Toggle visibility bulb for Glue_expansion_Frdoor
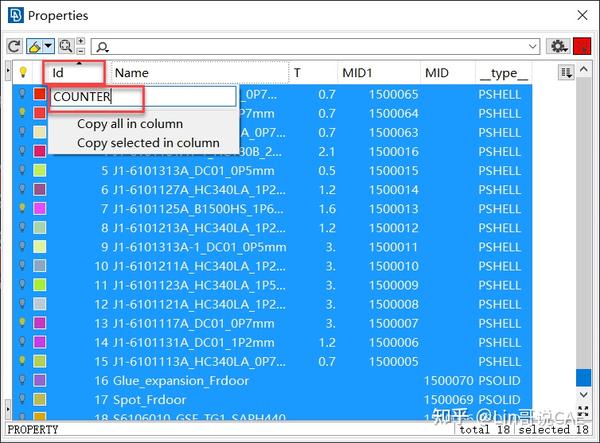This screenshot has width=600, height=443. tap(22, 380)
